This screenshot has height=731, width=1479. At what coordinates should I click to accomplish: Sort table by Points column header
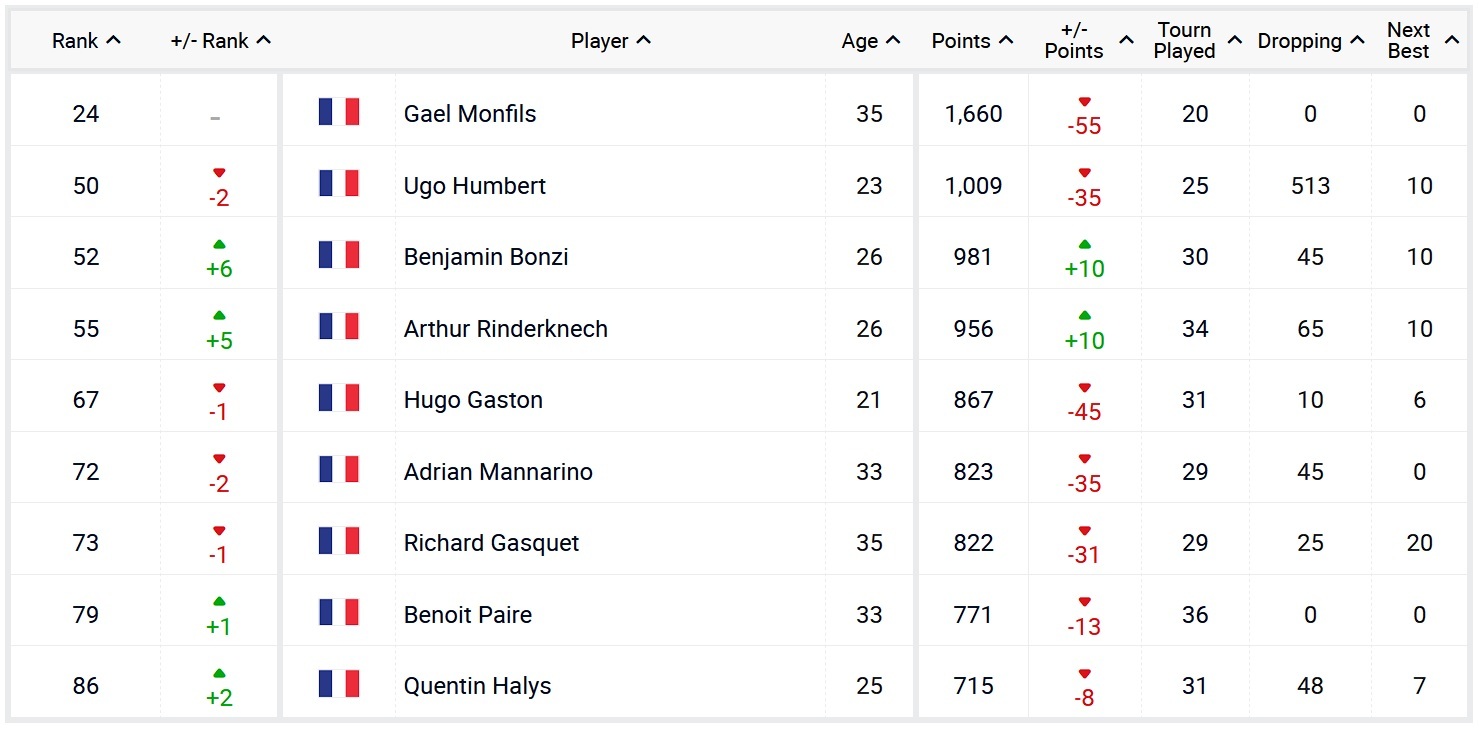point(972,41)
